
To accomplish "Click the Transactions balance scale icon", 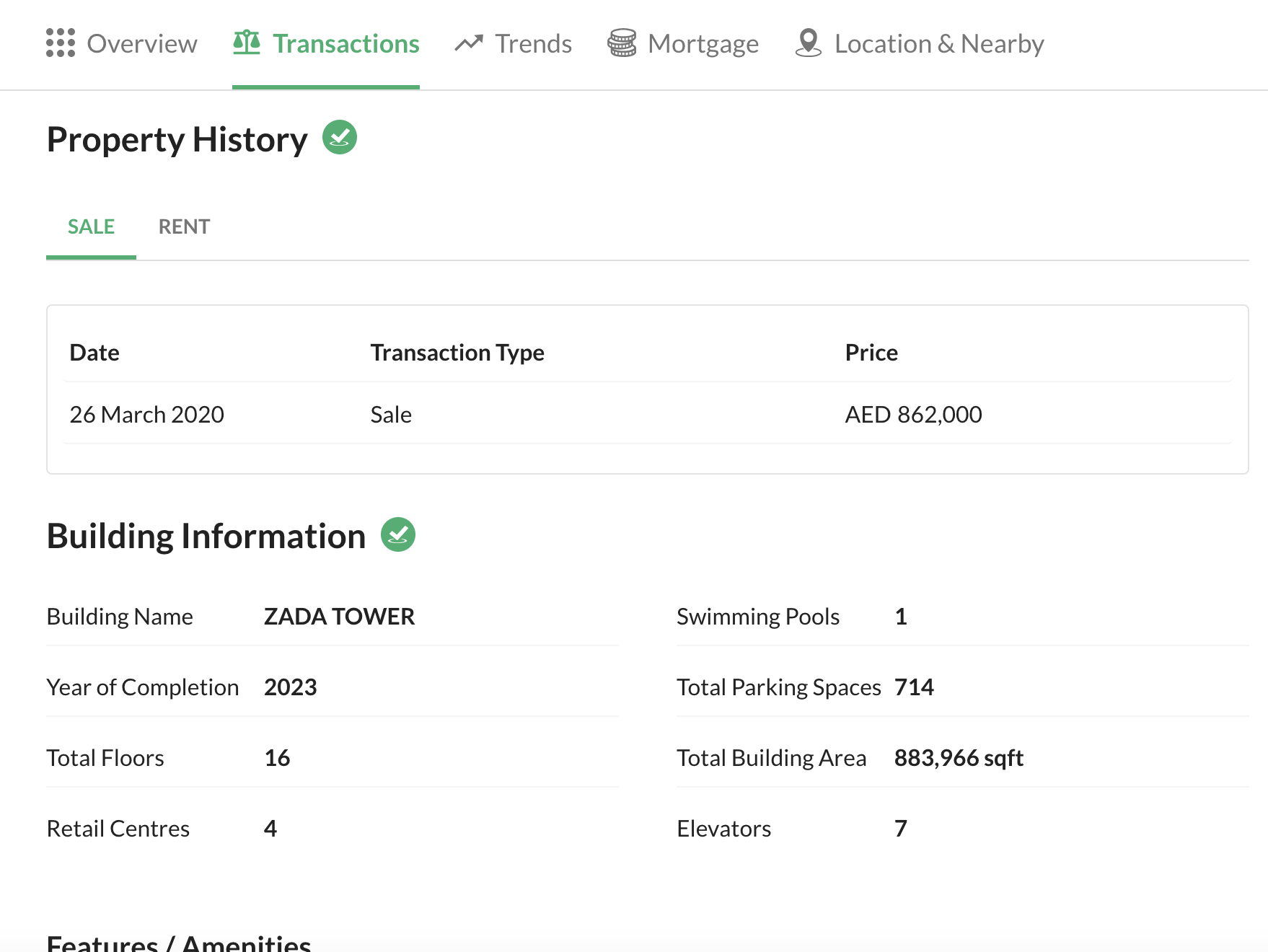I will pyautogui.click(x=247, y=43).
